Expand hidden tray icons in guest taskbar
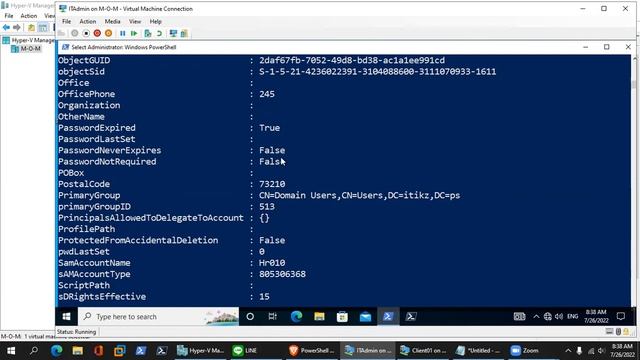The image size is (640, 360). [536, 316]
